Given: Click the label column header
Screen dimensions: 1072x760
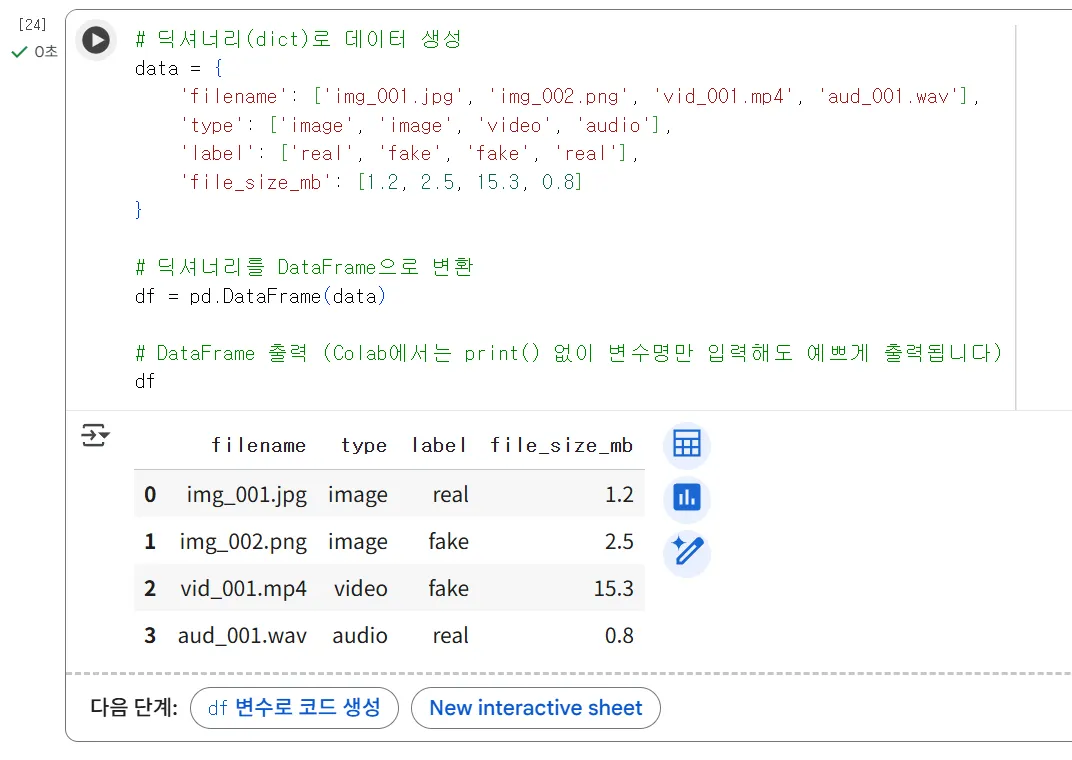Looking at the screenshot, I should click(439, 446).
